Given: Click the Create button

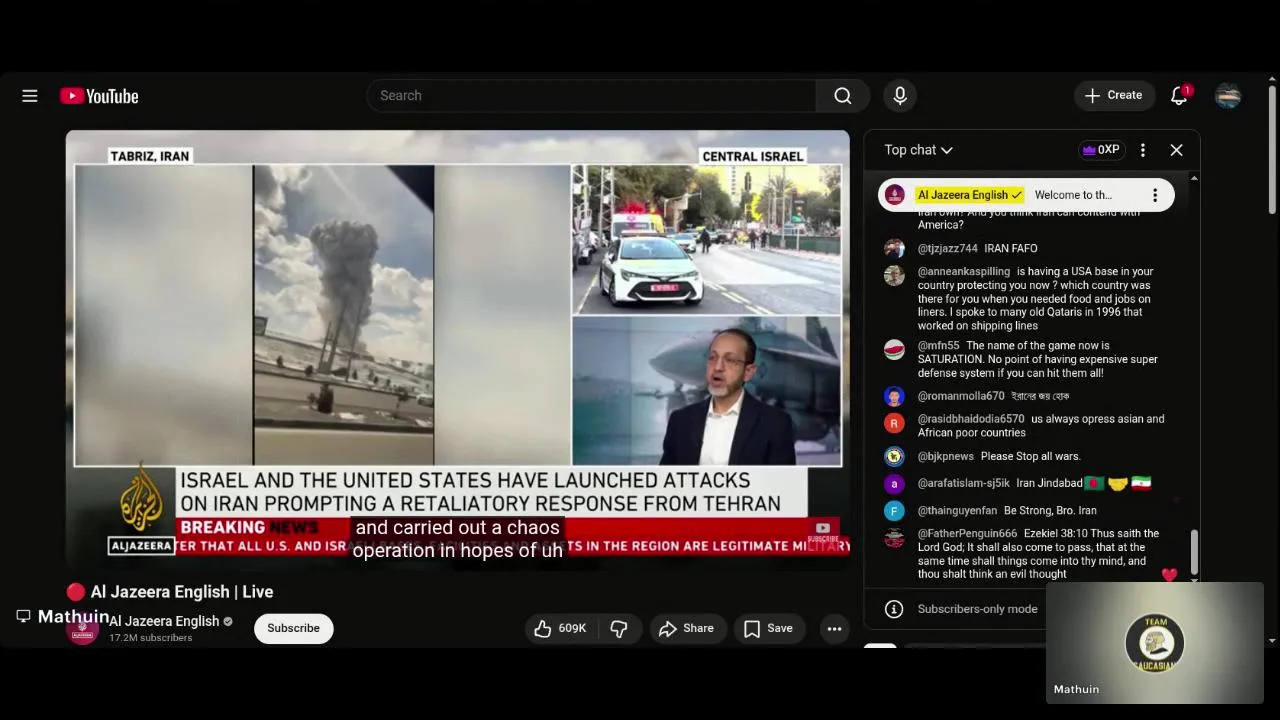Looking at the screenshot, I should (1113, 95).
